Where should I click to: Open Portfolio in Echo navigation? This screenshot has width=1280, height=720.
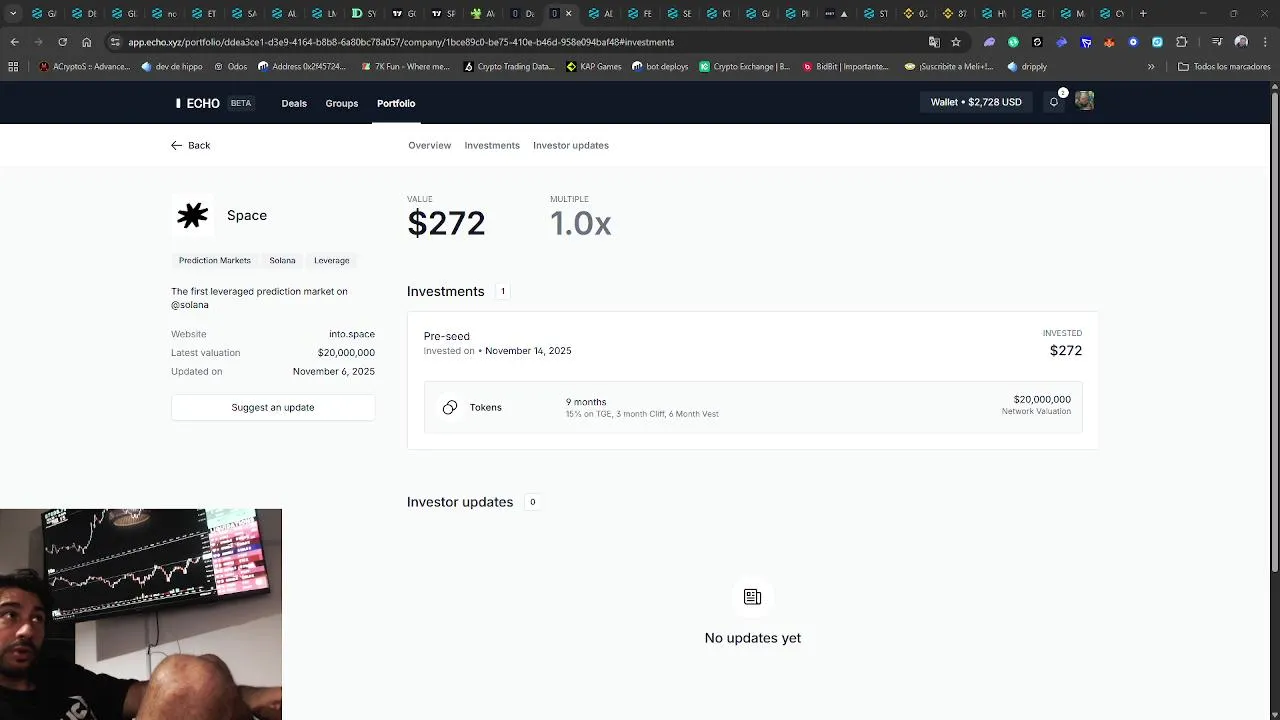coord(396,103)
